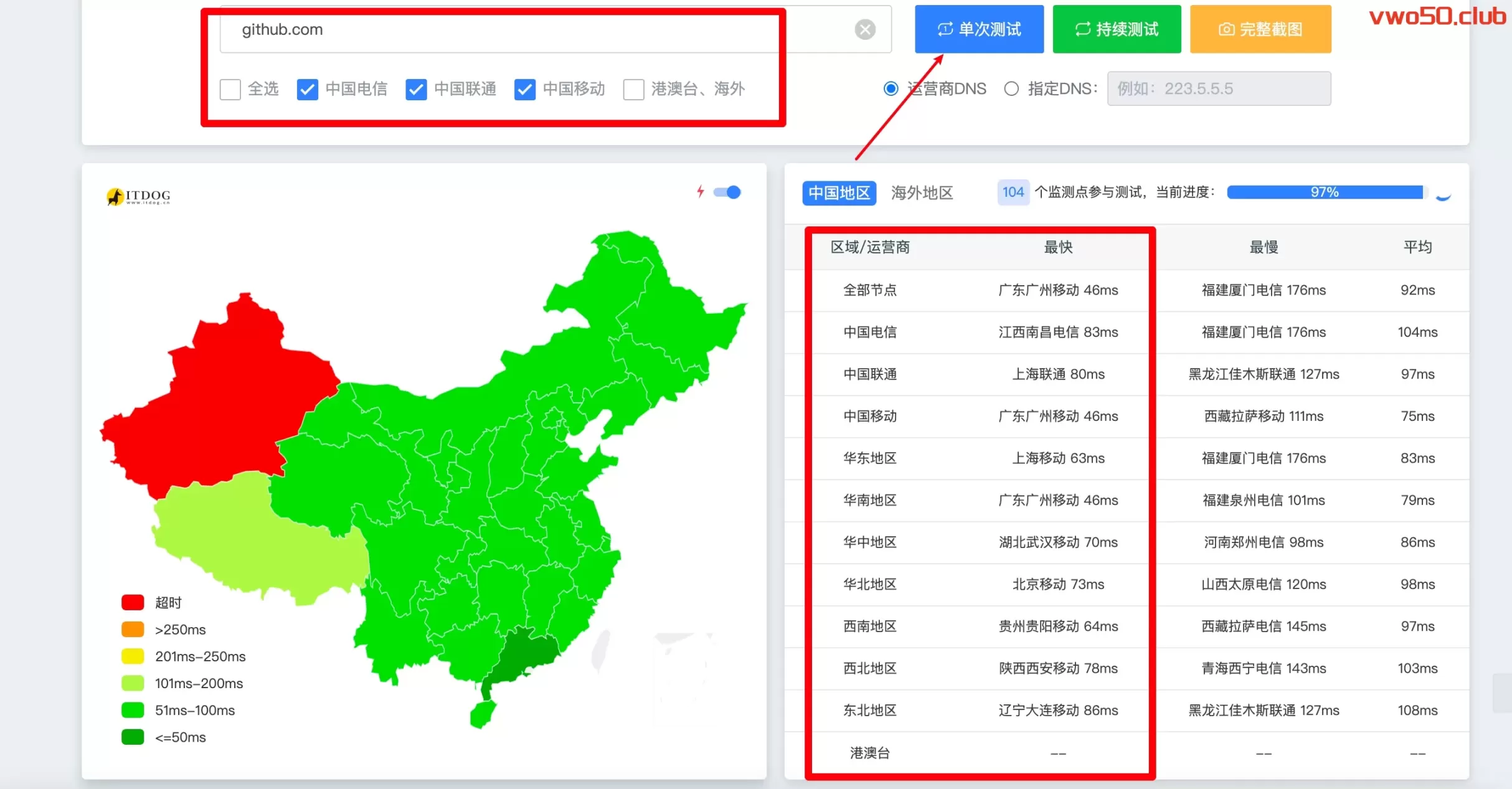The width and height of the screenshot is (1512, 789).
Task: Toggle the blue map switch
Action: coord(727,192)
